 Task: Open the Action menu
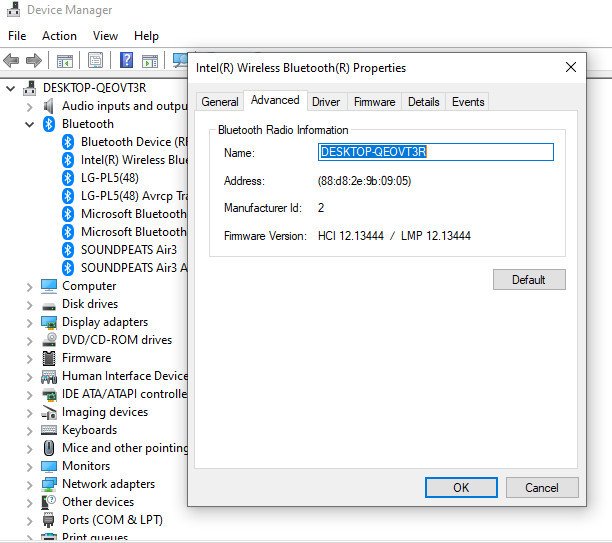pos(59,35)
